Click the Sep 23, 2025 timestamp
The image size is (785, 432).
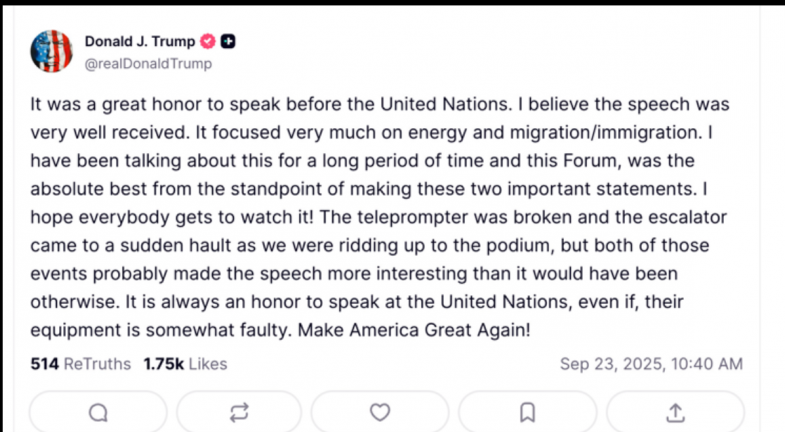pos(651,364)
